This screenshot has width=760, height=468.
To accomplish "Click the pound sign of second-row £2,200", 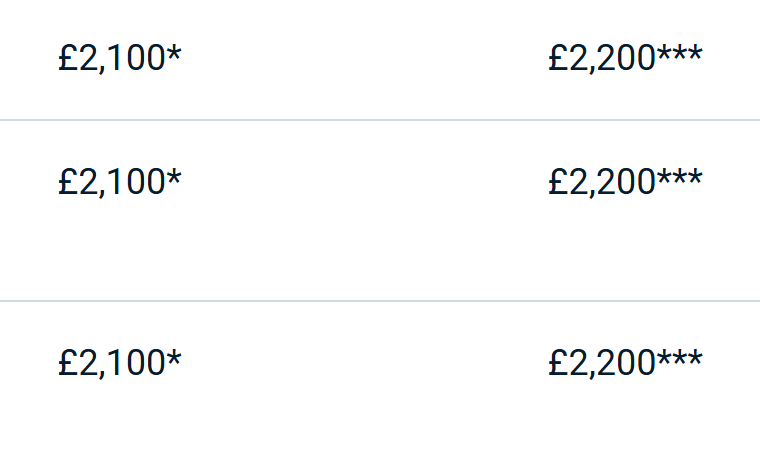I will click(558, 183).
